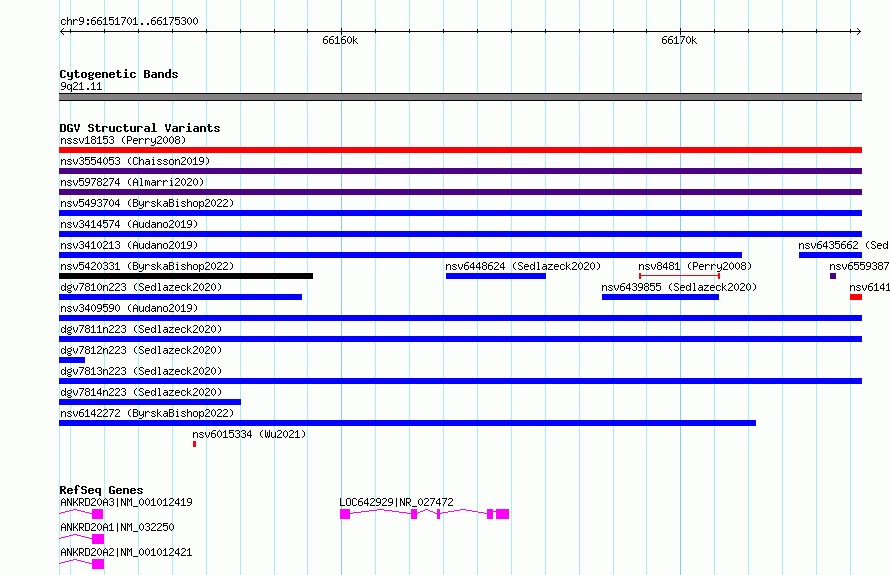The height and width of the screenshot is (575, 890).
Task: Click the thin red nsv8481 variant line
Action: coord(679,276)
